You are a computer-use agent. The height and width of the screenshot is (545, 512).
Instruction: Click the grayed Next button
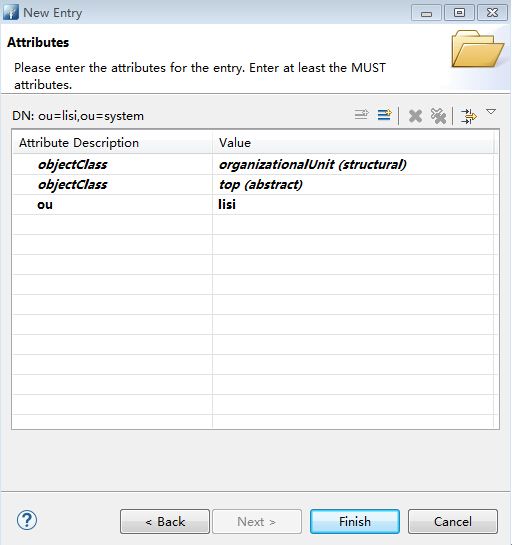(257, 521)
